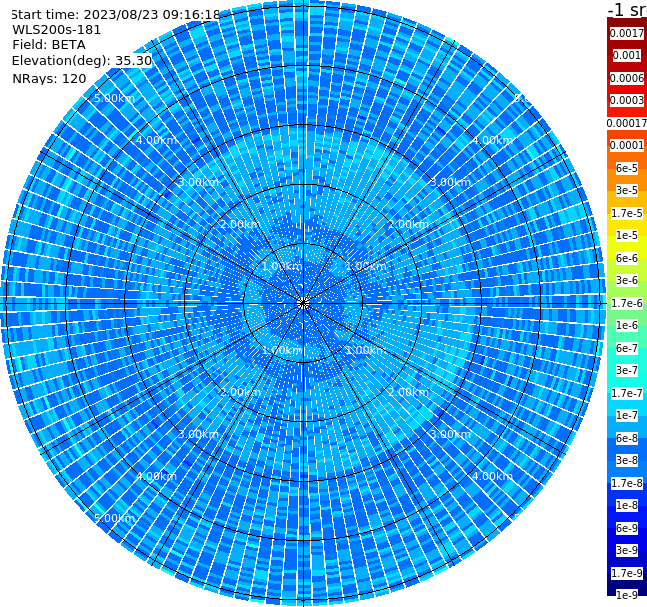Viewport: 647px width, 607px height.
Task: Click the 6e-7 colorbar tick label
Action: 627,348
